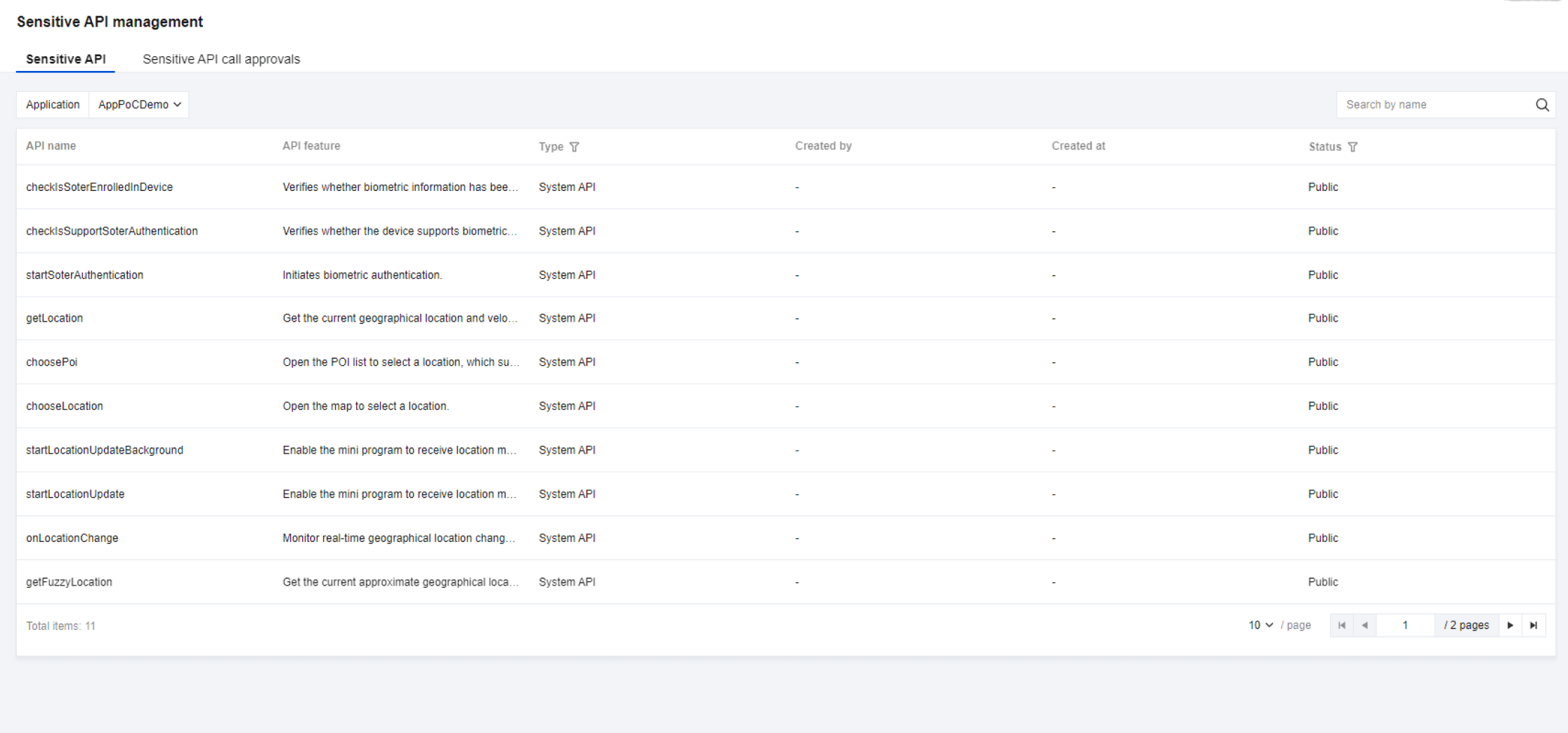Click the checkIsSoterEnrolledInDevice API name
This screenshot has width=1568, height=733.
point(99,187)
